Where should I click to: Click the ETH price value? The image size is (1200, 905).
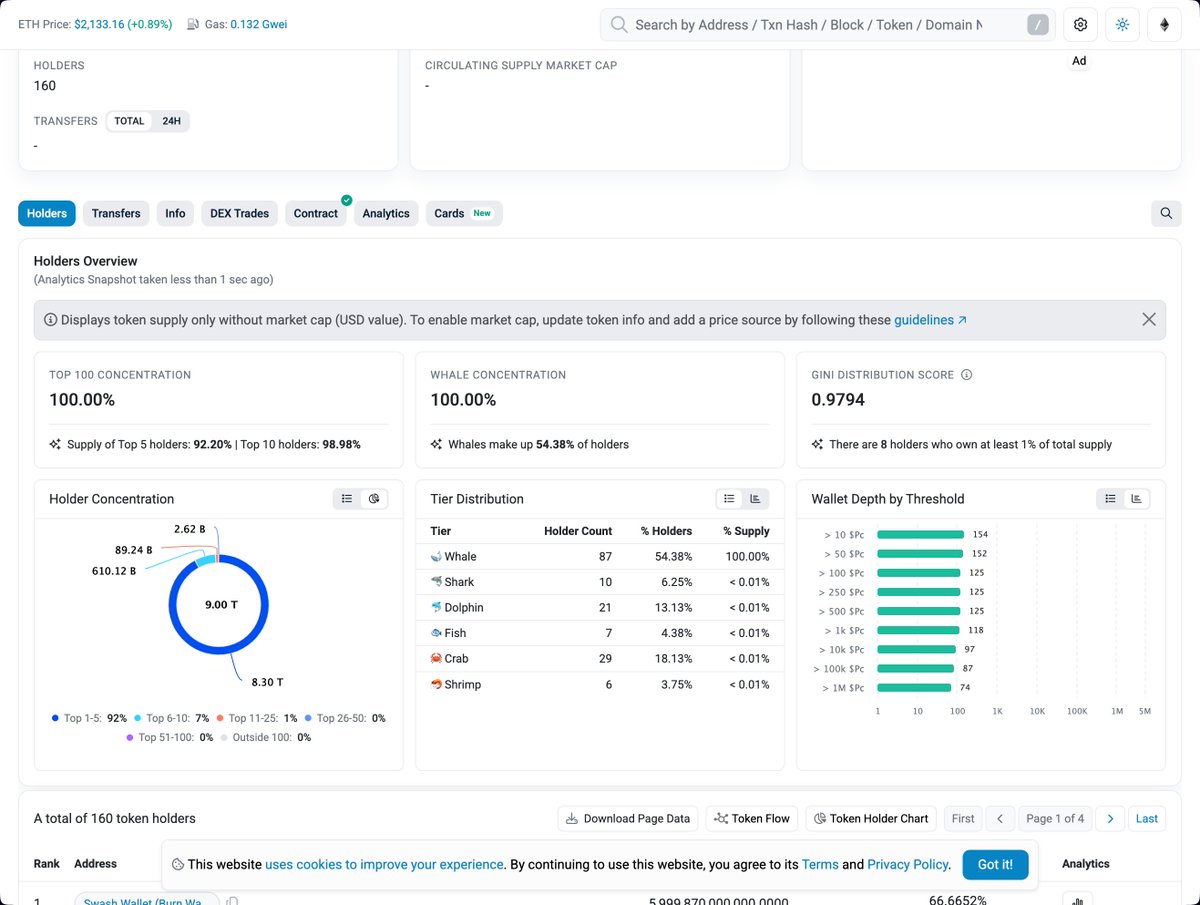(99, 24)
